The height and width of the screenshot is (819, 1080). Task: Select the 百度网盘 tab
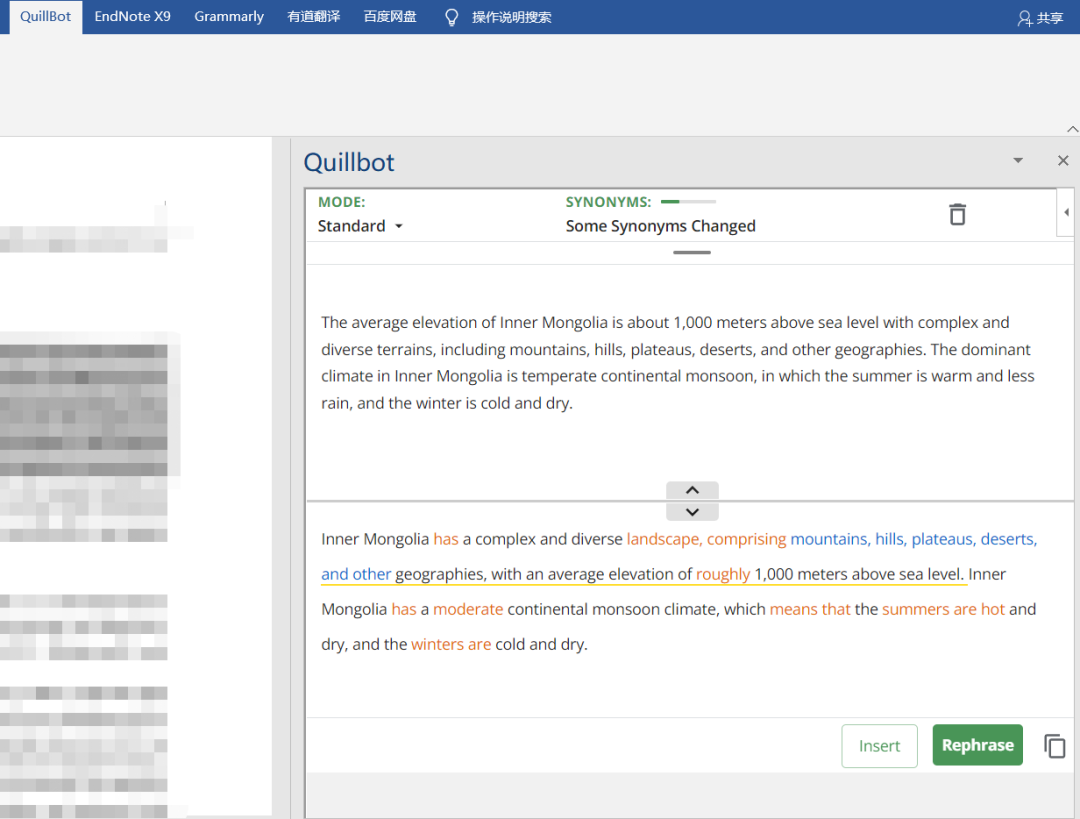coord(390,17)
